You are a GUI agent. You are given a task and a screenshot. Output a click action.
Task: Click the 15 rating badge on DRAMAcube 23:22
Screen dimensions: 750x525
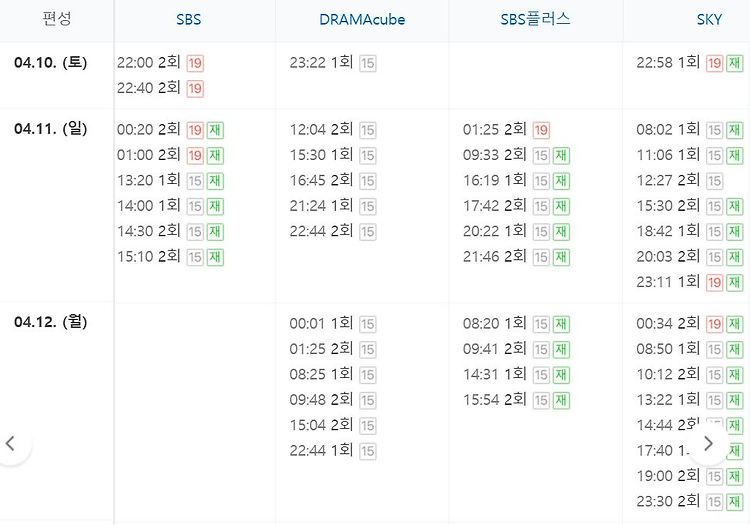tap(367, 63)
